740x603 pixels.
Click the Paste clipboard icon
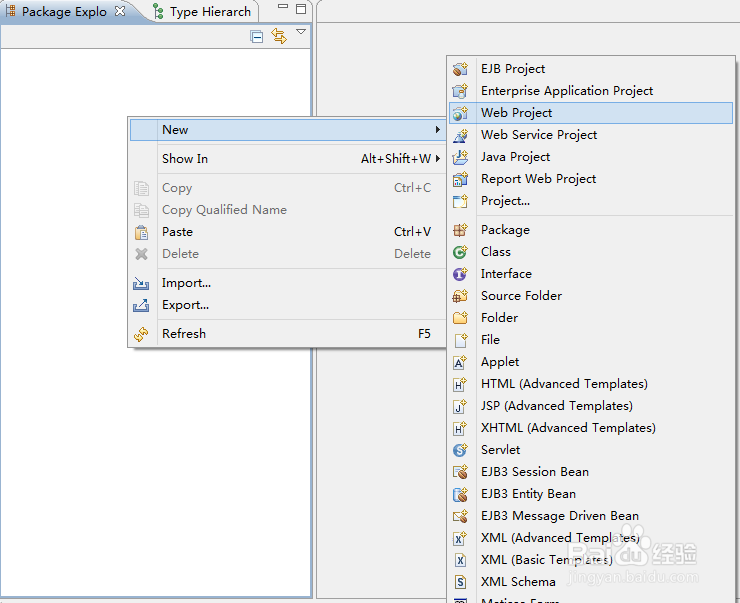click(x=141, y=232)
